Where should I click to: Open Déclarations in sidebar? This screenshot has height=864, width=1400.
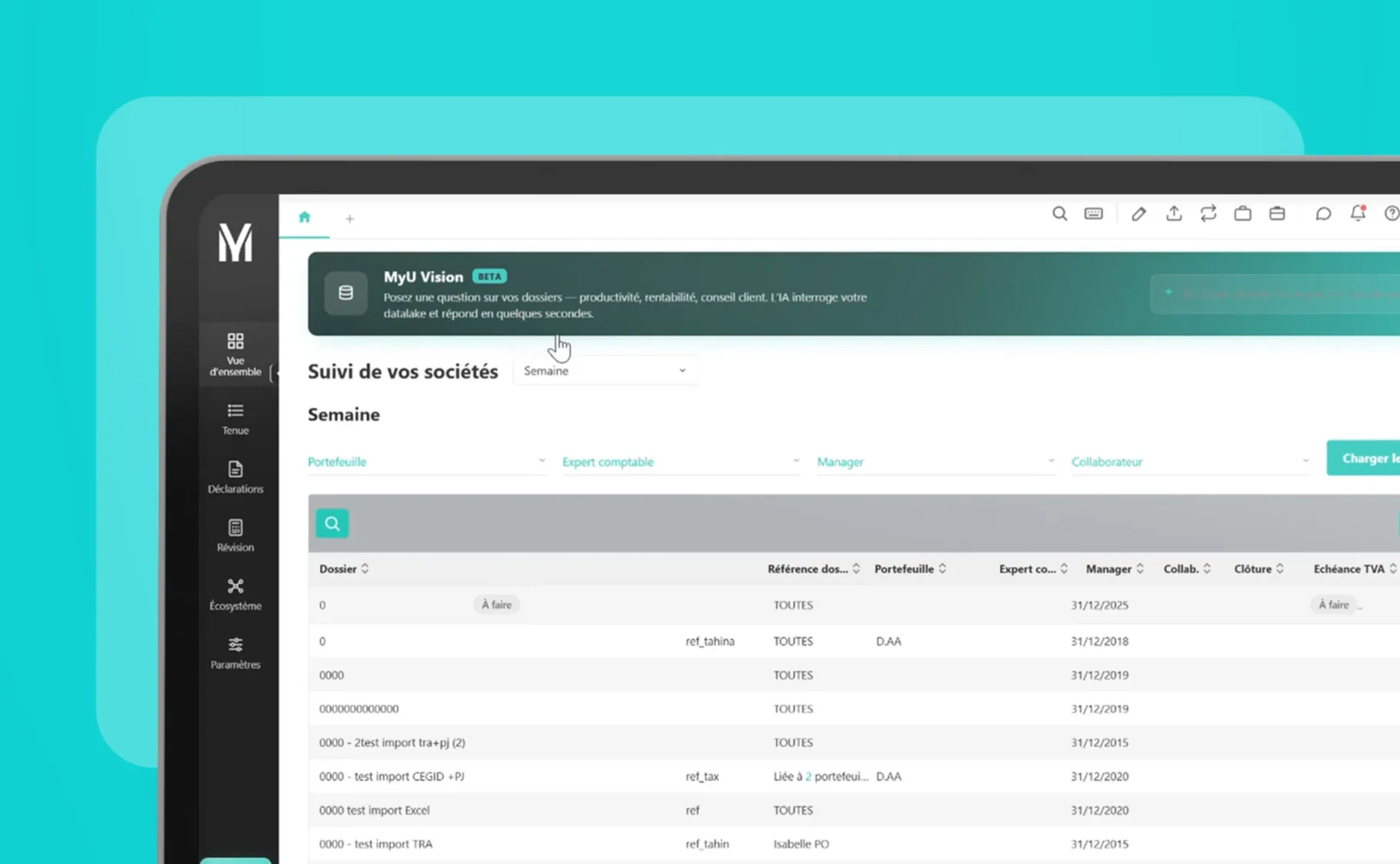coord(235,478)
